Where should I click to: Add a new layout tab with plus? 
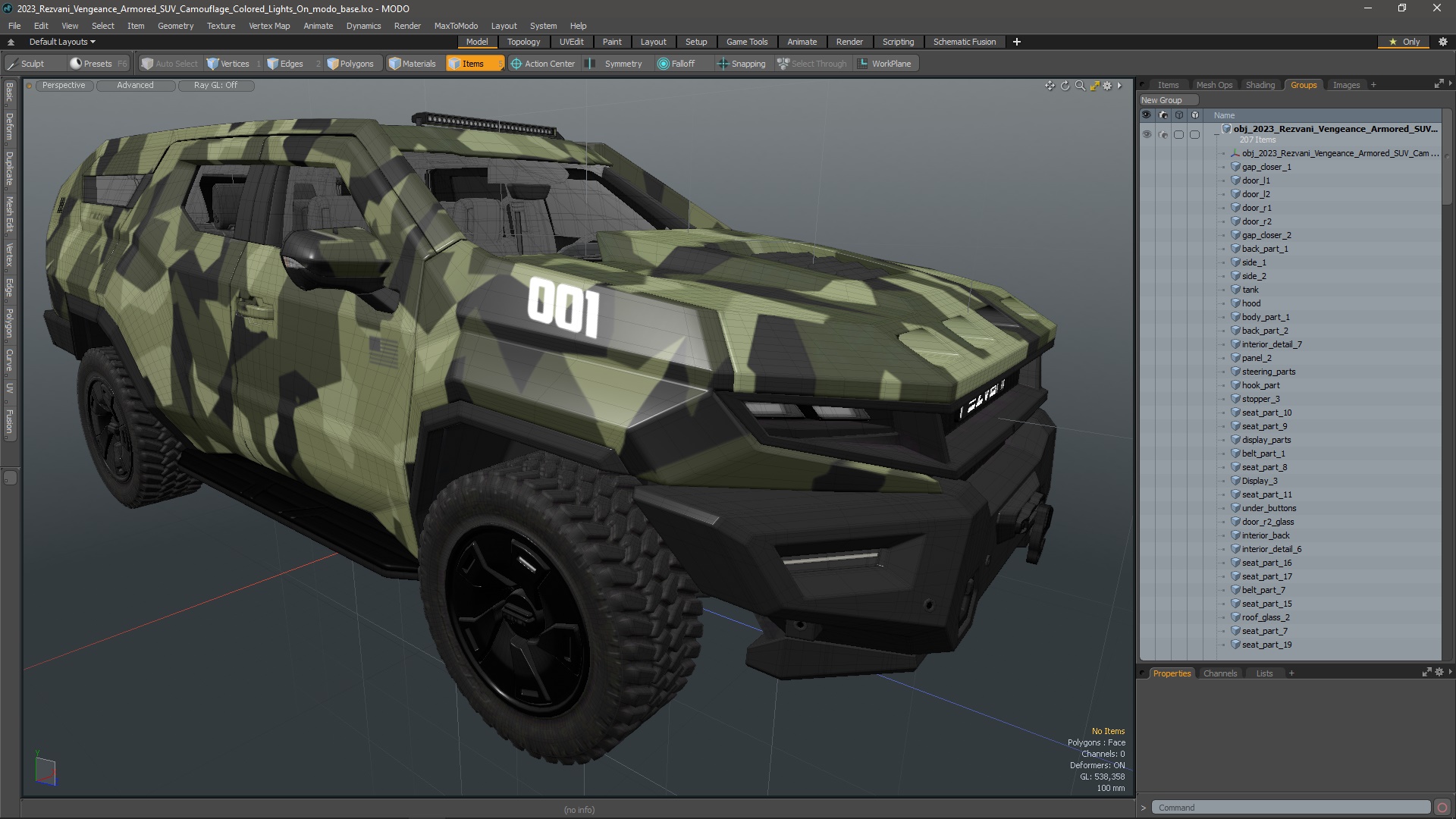coord(1017,42)
